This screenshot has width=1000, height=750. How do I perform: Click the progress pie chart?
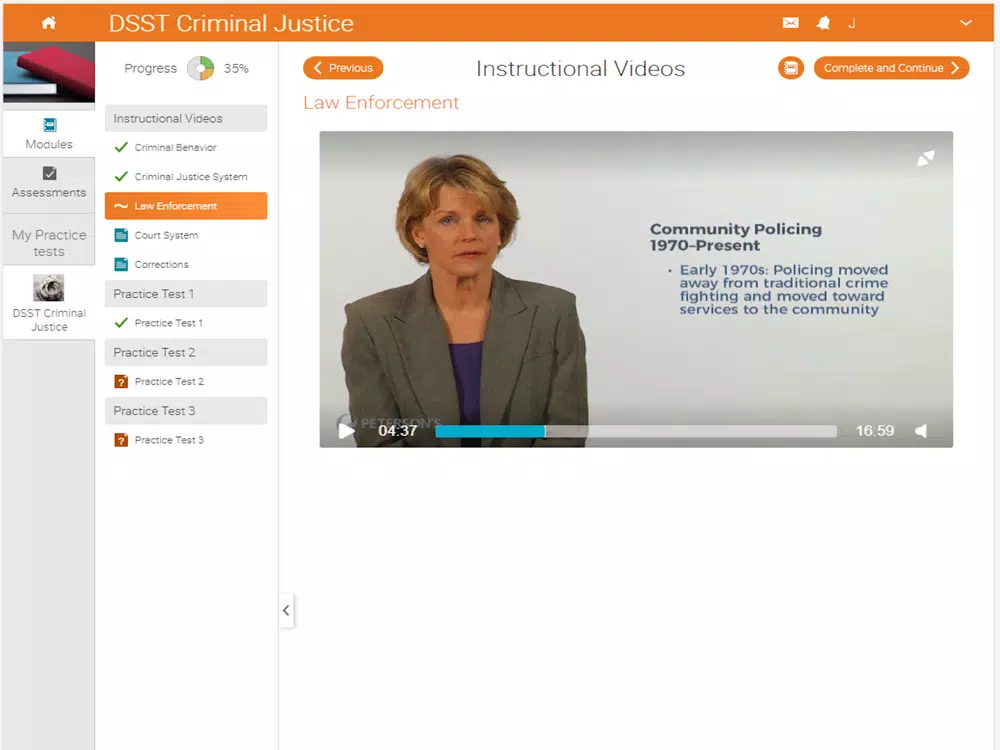pyautogui.click(x=200, y=68)
